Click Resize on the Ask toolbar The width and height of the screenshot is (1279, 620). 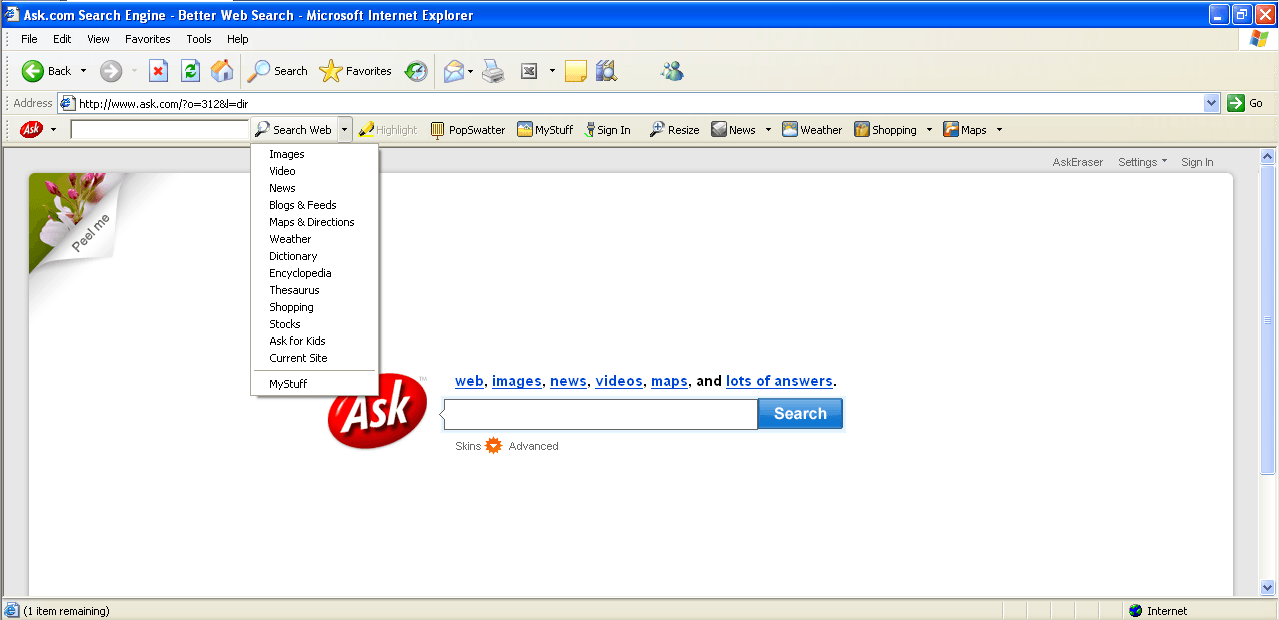673,129
